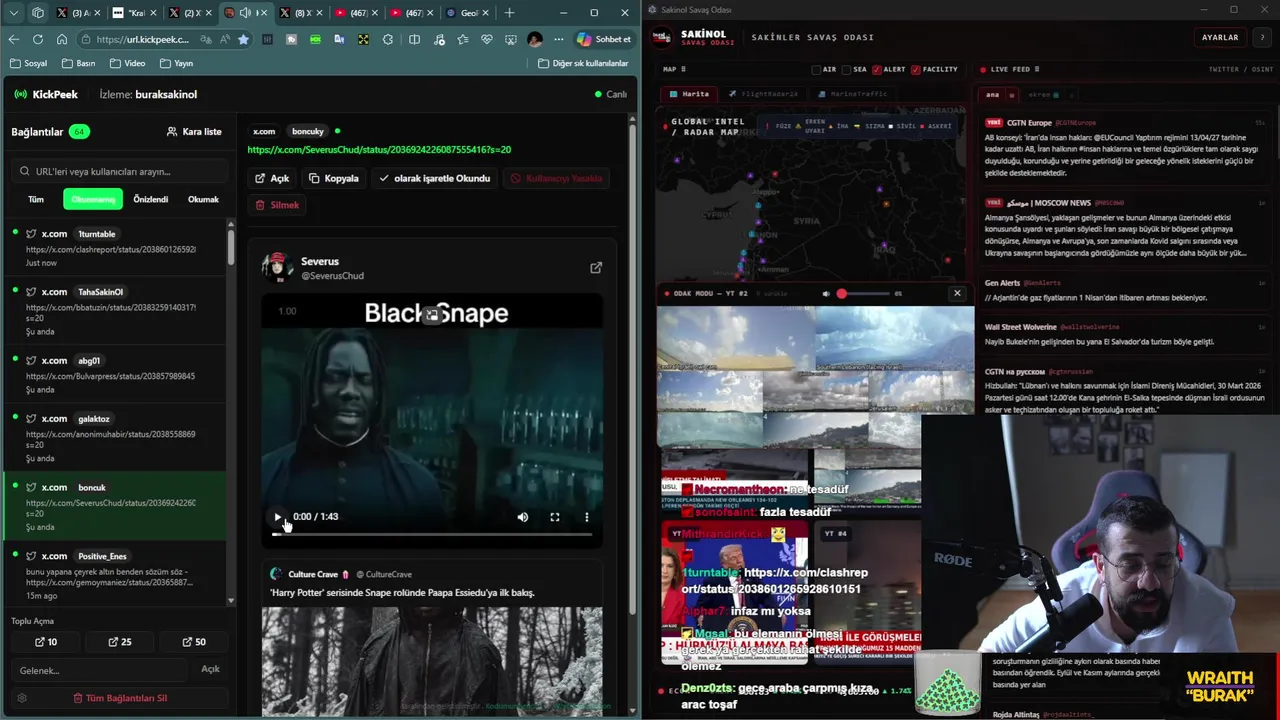Adjust the Odak Modu volume slider
Image resolution: width=1280 pixels, height=720 pixels.
pos(865,294)
